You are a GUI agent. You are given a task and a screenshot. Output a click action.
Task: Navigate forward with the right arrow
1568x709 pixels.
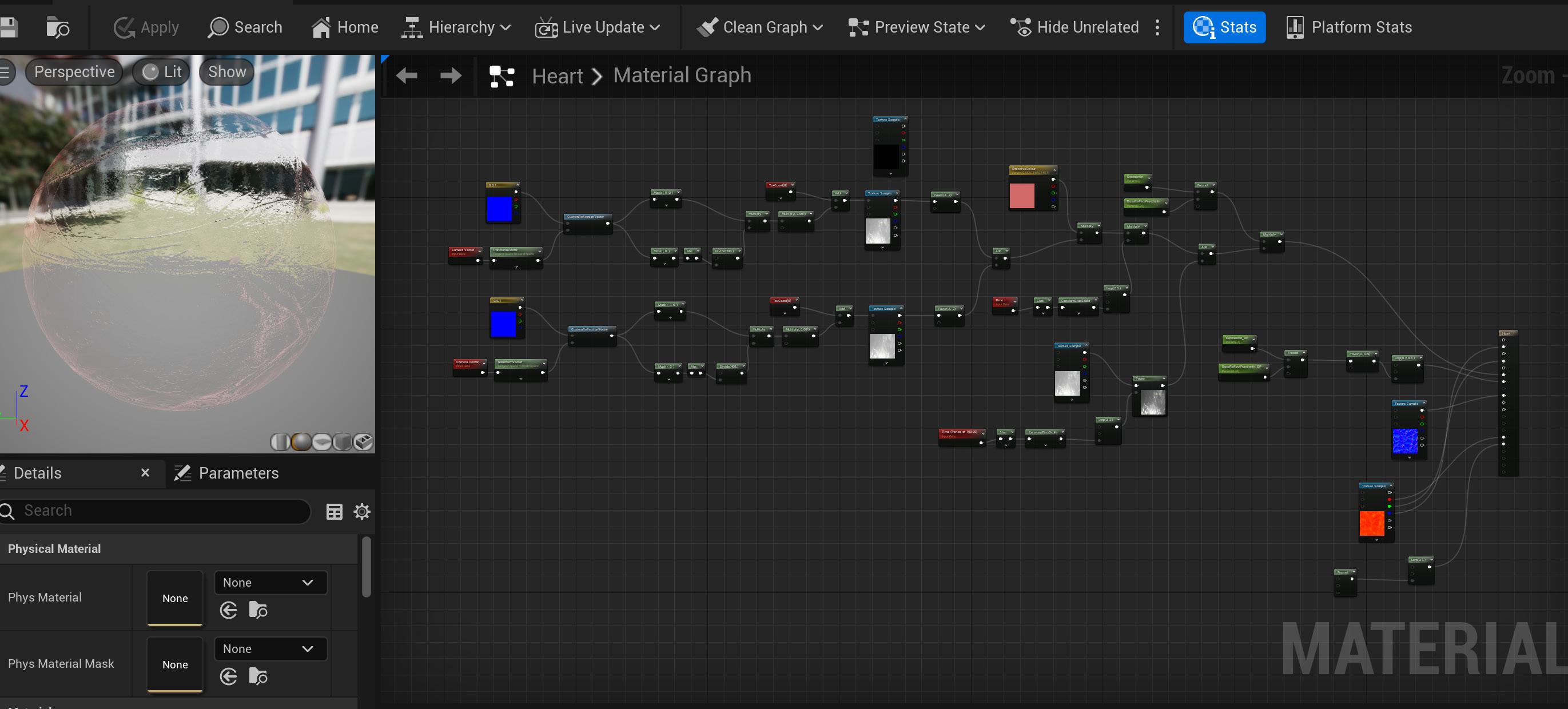(x=451, y=75)
